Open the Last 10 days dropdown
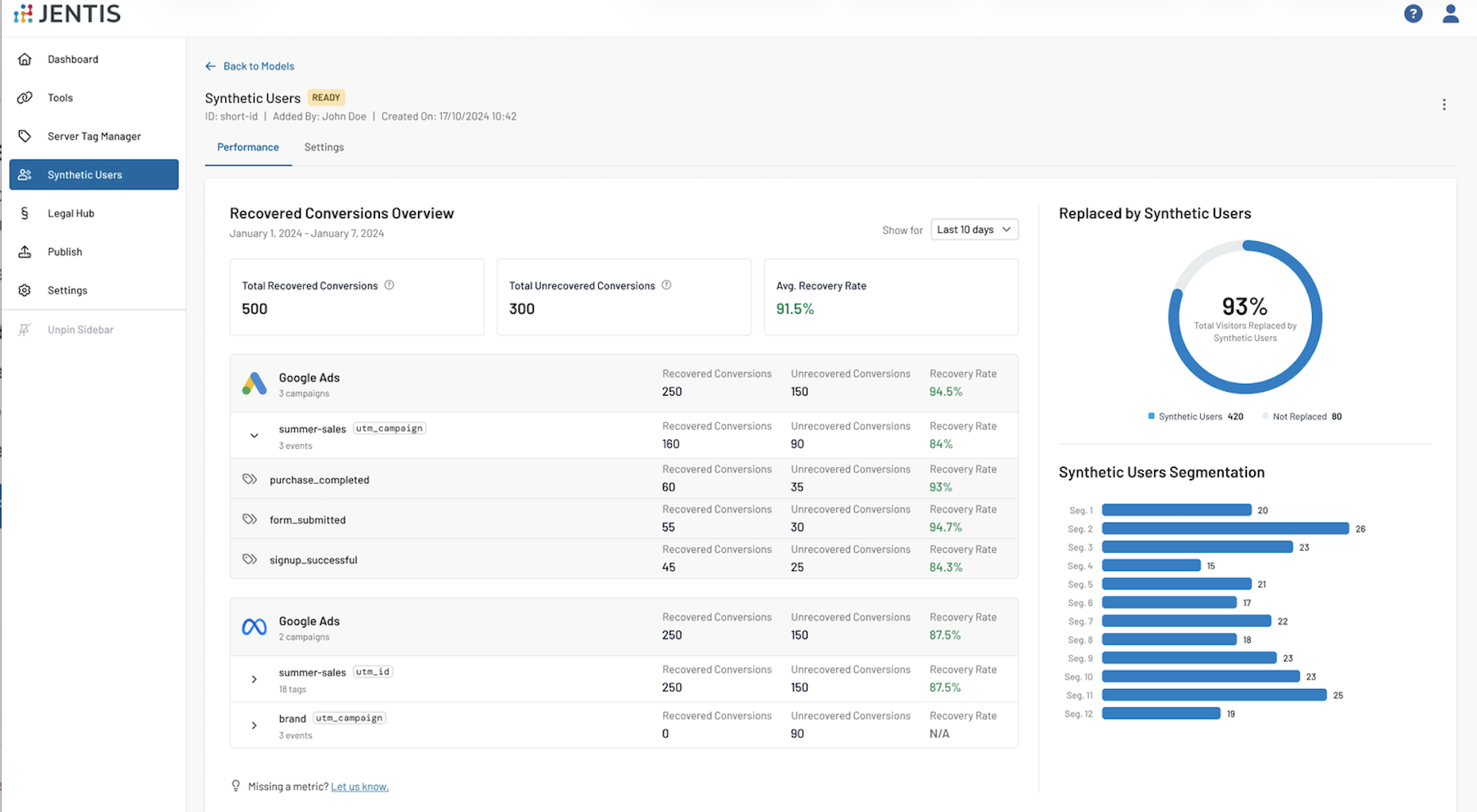The width and height of the screenshot is (1477, 812). pos(973,230)
